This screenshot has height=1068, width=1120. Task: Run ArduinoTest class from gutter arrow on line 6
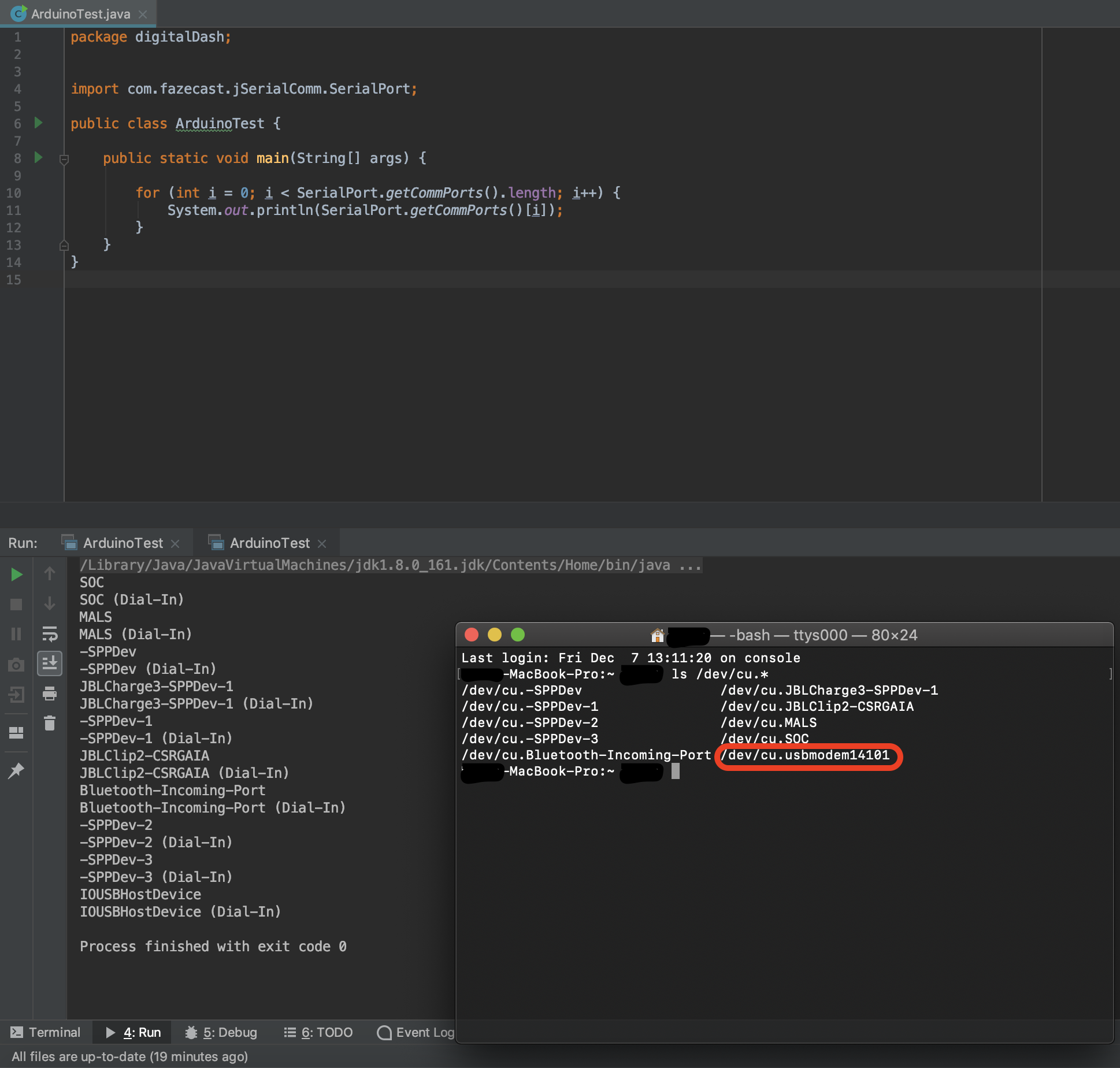(x=38, y=123)
